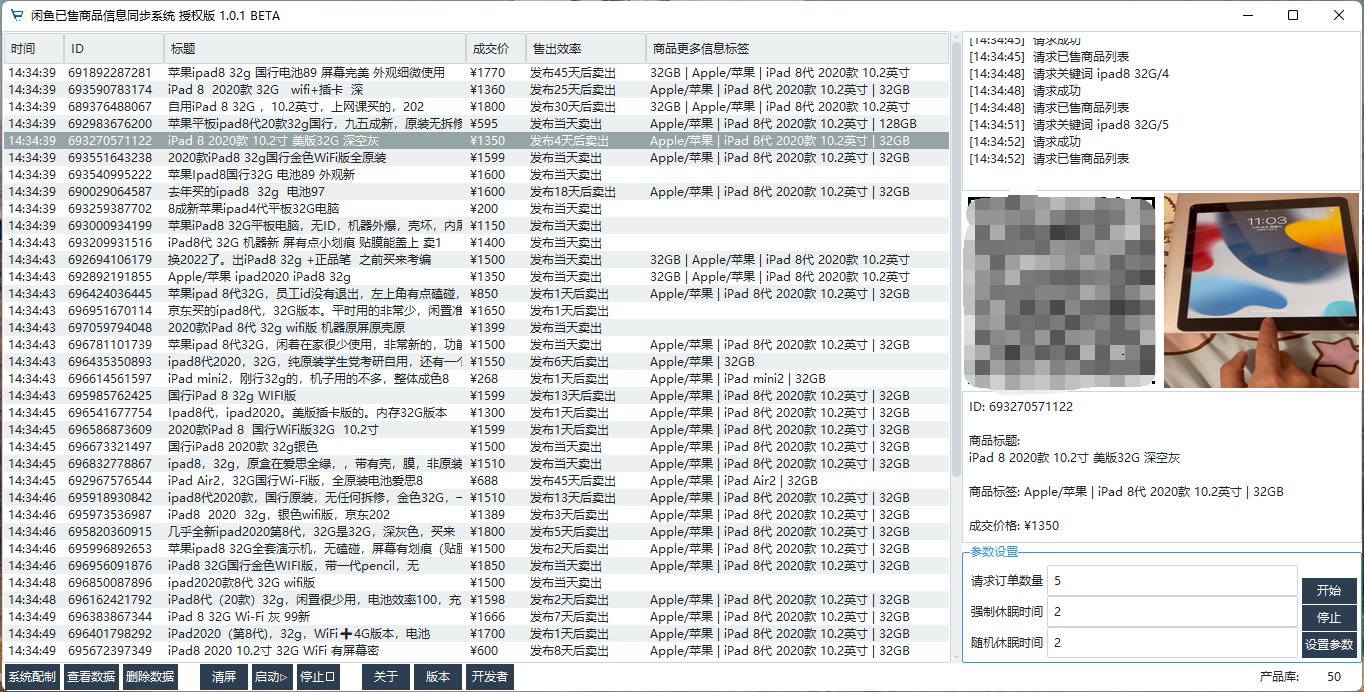
Task: Open the 关于 about dialog
Action: 386,677
